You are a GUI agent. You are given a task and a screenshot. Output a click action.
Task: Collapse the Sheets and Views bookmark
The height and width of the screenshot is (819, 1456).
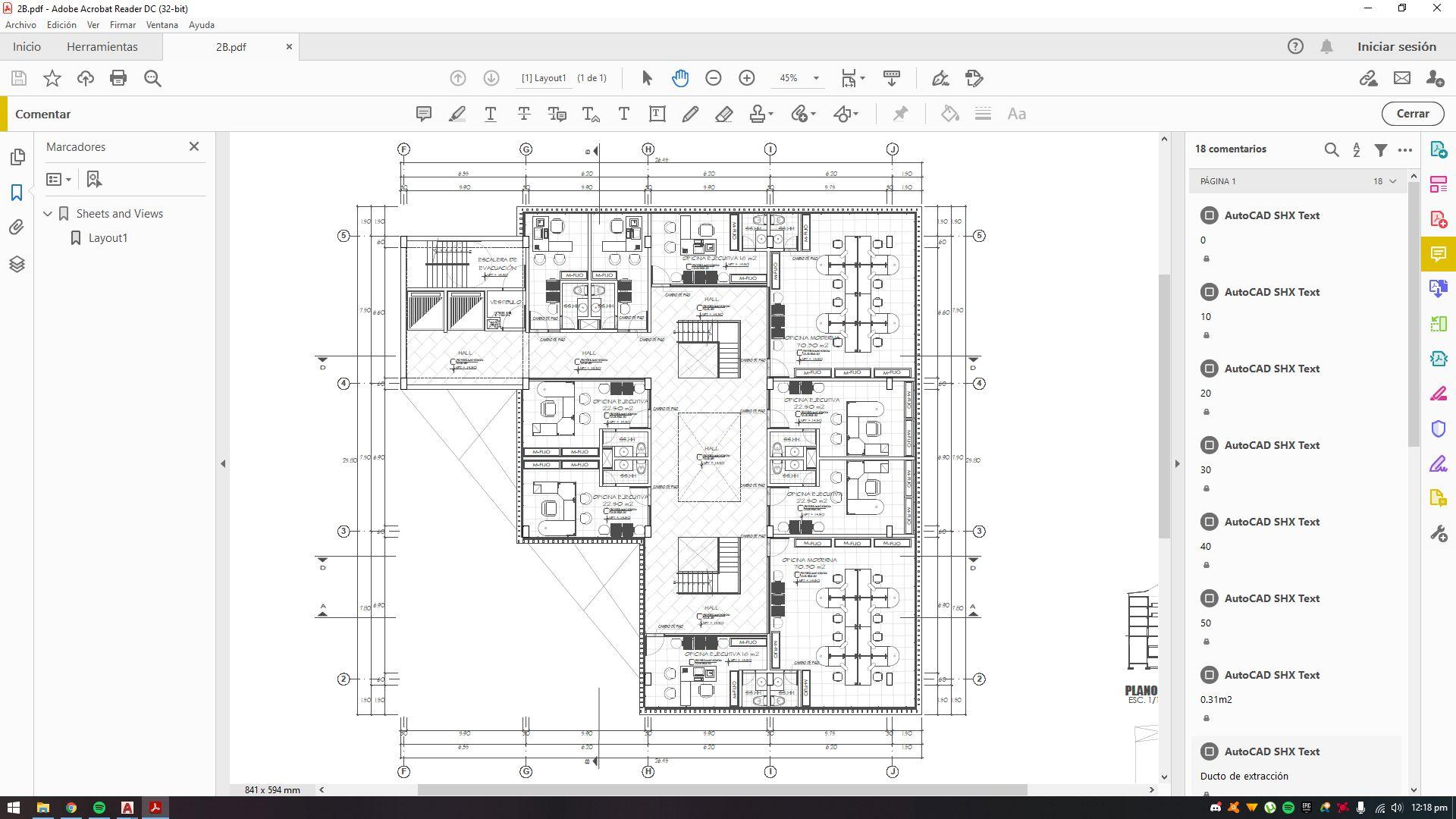[48, 214]
